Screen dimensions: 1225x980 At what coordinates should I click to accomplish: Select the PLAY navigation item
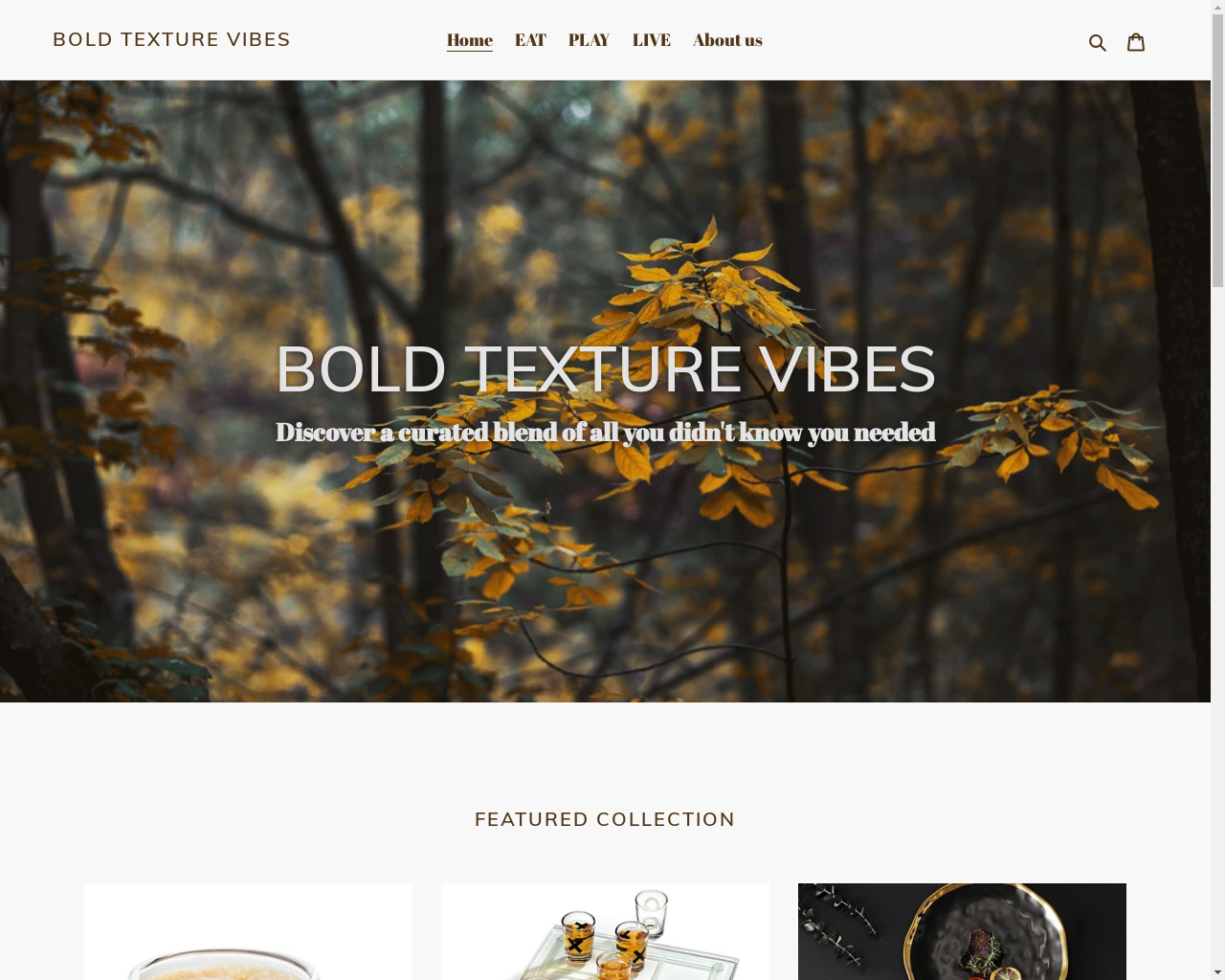coord(589,40)
